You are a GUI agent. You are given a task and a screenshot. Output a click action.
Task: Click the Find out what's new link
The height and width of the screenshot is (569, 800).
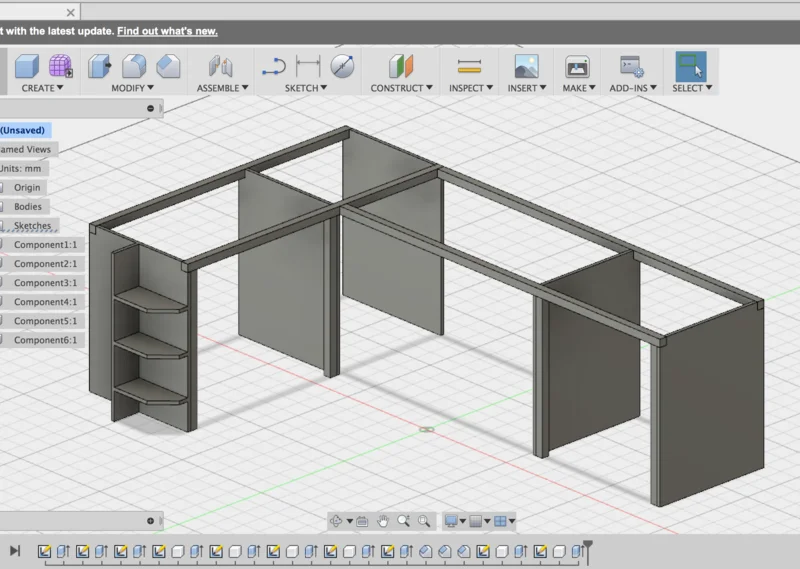(x=167, y=31)
